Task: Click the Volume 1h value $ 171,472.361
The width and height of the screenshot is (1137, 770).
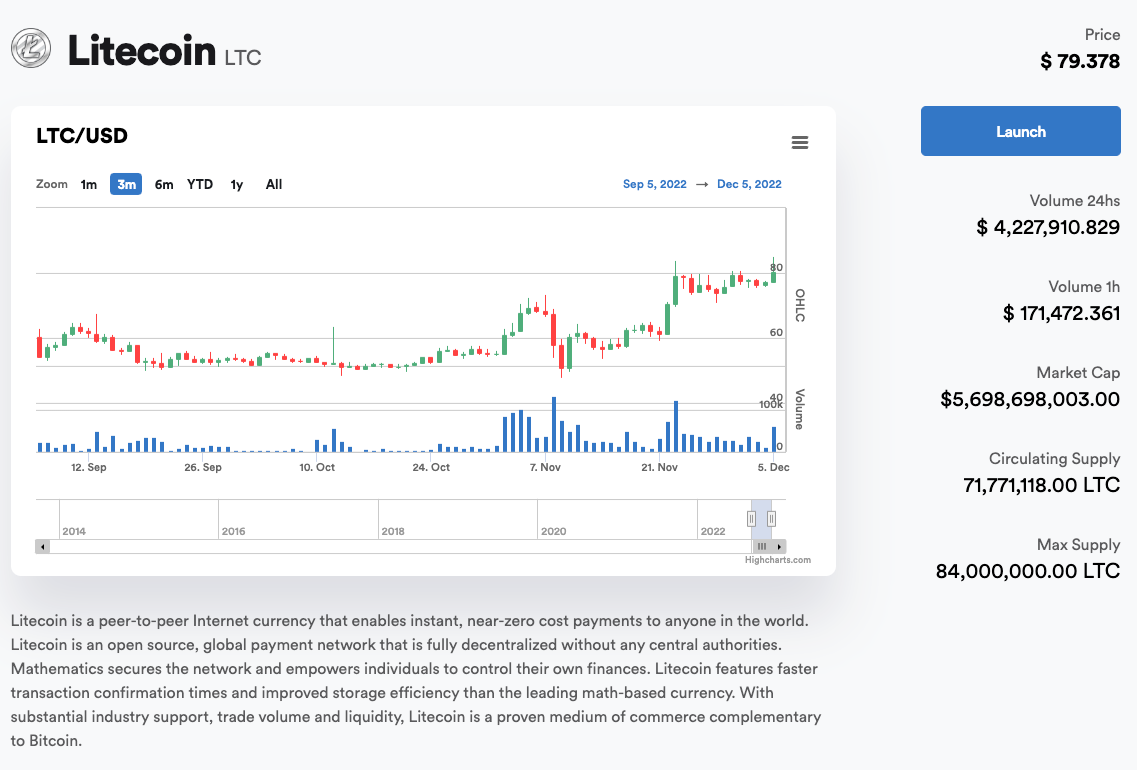Action: (x=1061, y=313)
